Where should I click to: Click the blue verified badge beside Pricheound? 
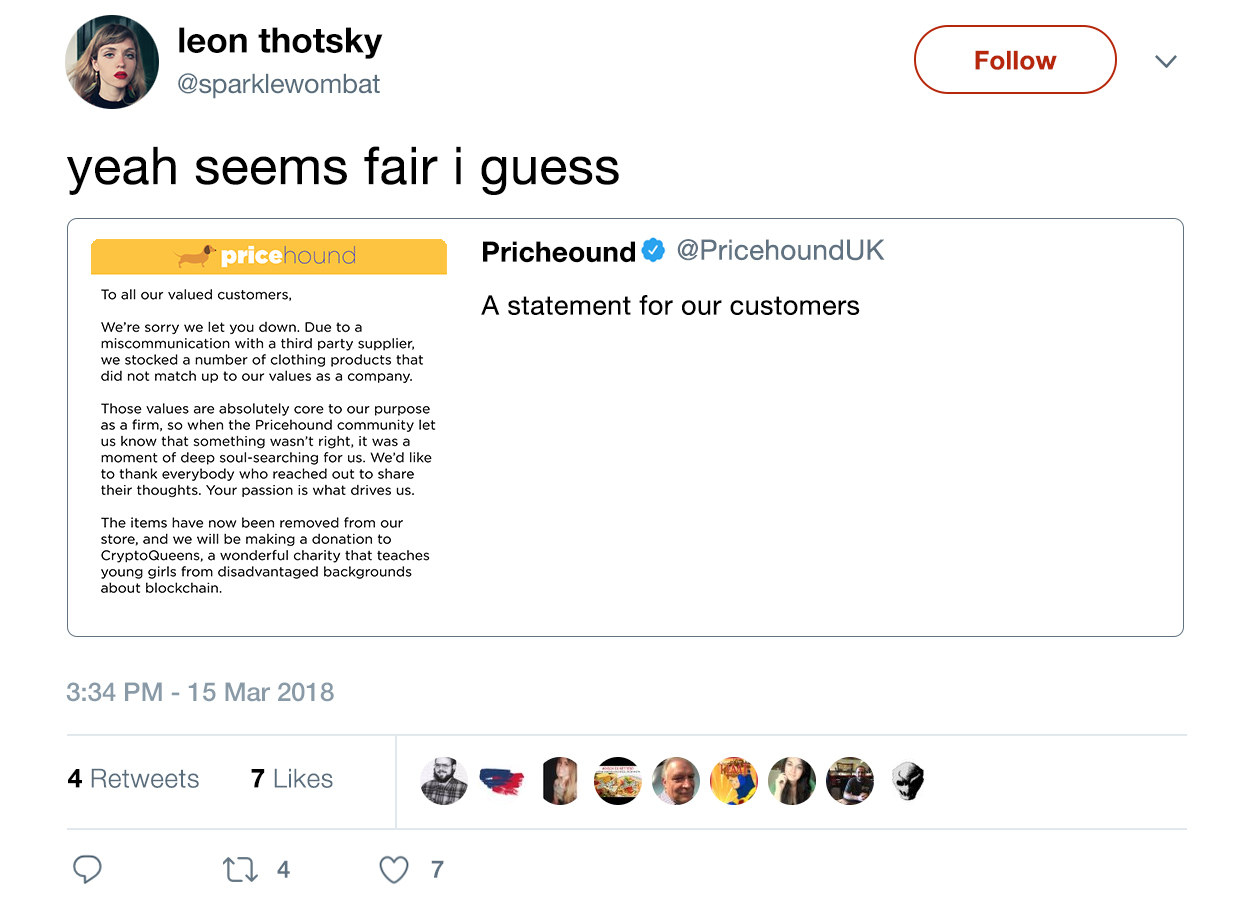[653, 250]
